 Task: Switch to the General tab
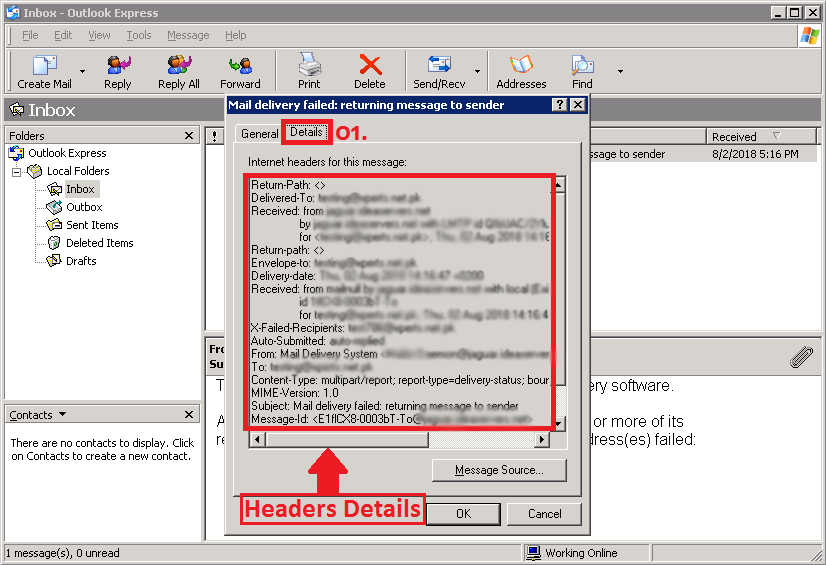pos(260,134)
